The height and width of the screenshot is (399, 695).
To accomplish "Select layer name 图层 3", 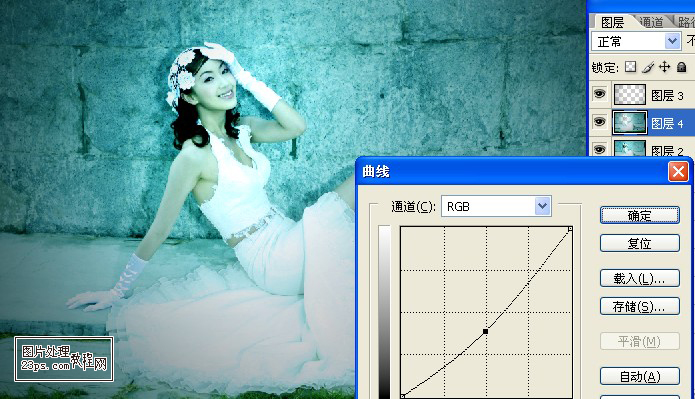I will tap(667, 95).
